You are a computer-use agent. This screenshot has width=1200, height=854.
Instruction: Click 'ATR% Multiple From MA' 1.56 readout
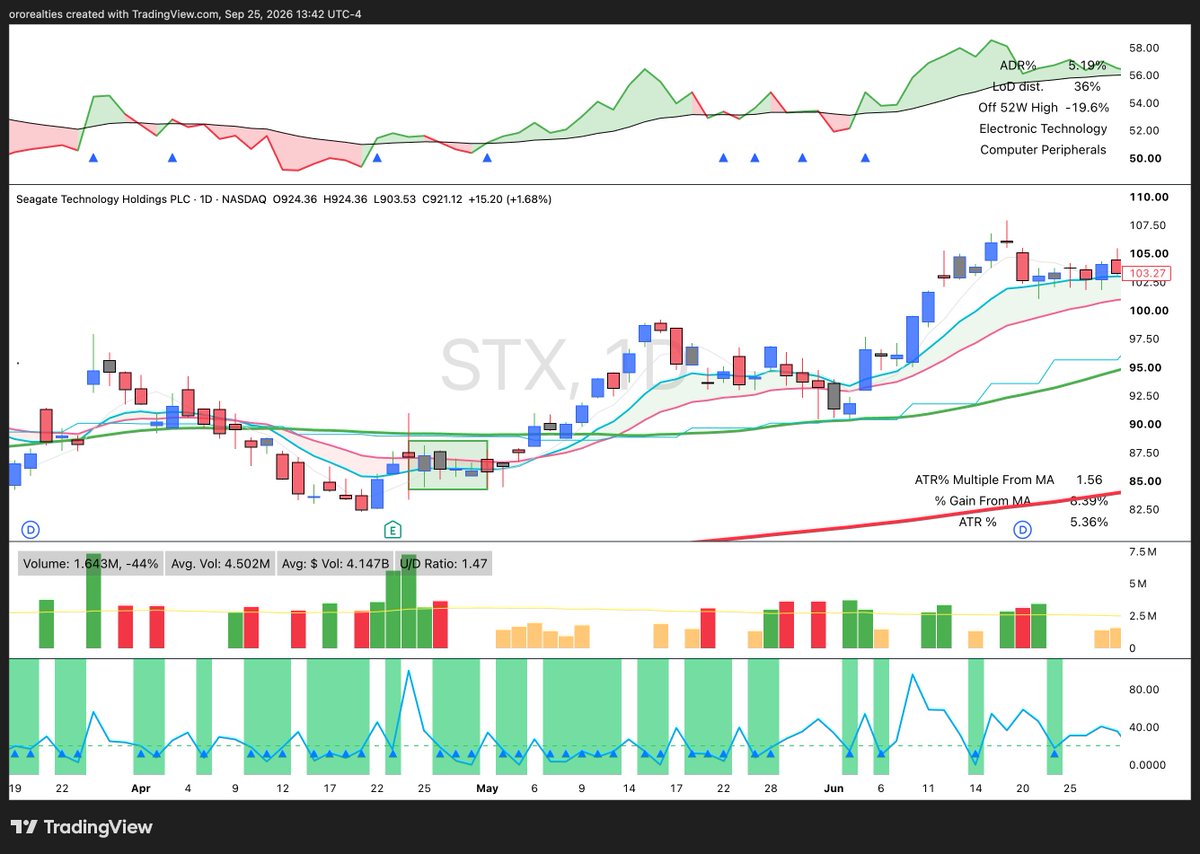[1011, 480]
